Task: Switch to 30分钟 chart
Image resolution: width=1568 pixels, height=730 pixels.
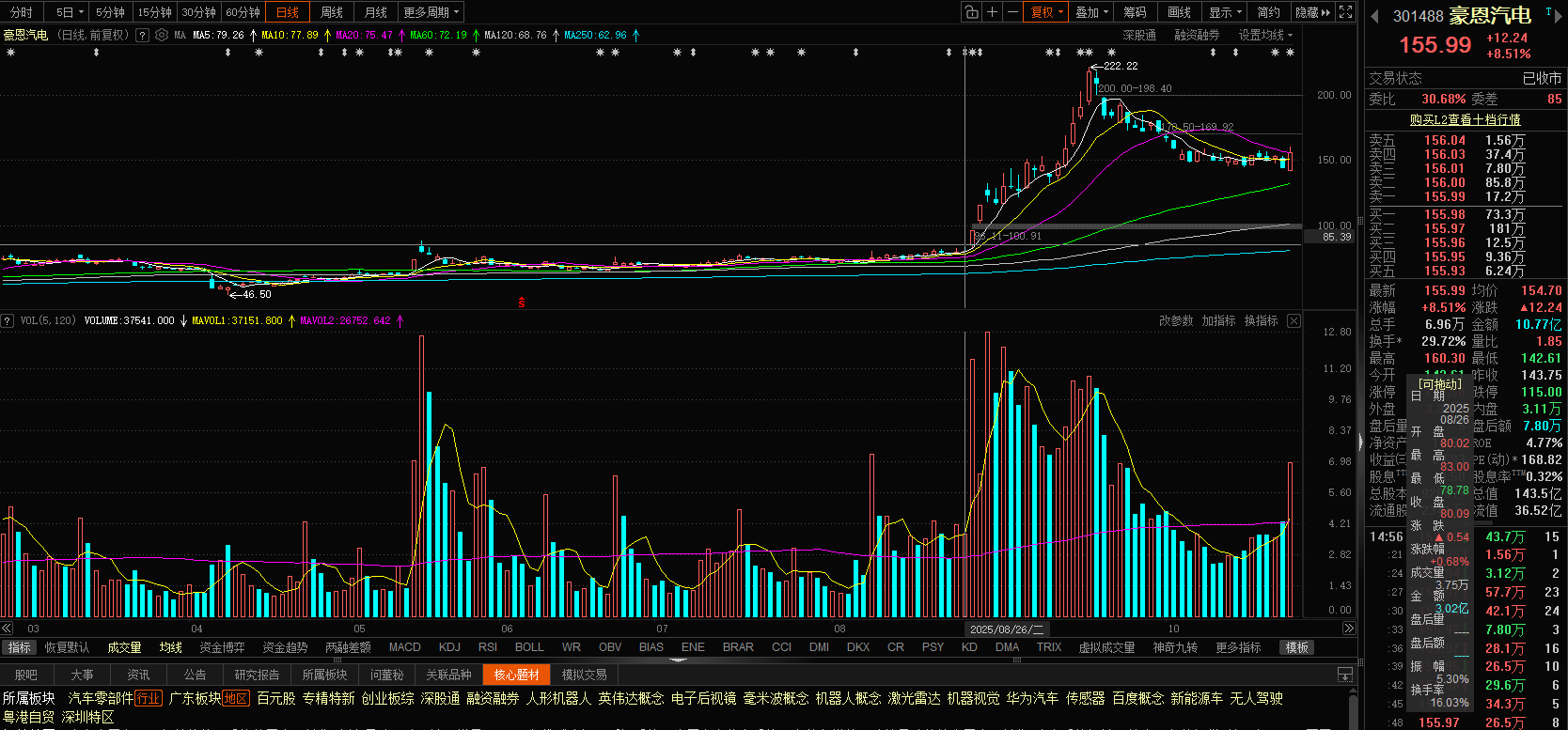Action: click(198, 12)
